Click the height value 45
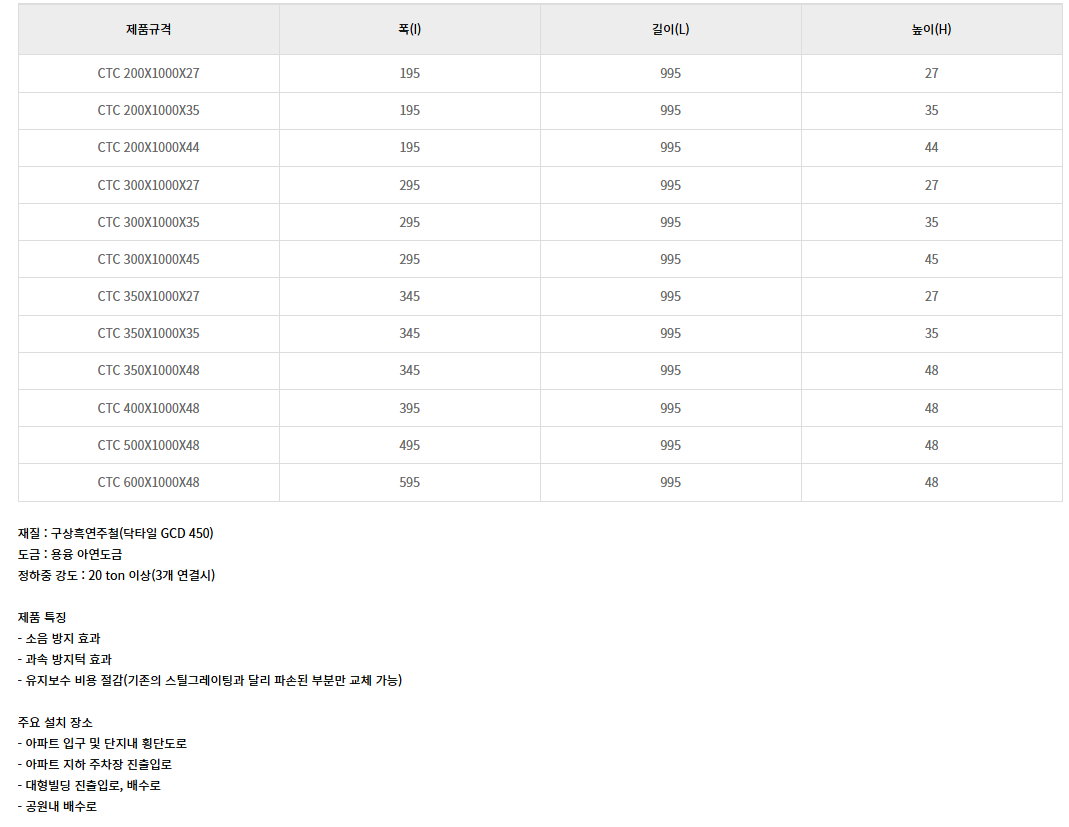1069x827 pixels. pyautogui.click(x=931, y=259)
